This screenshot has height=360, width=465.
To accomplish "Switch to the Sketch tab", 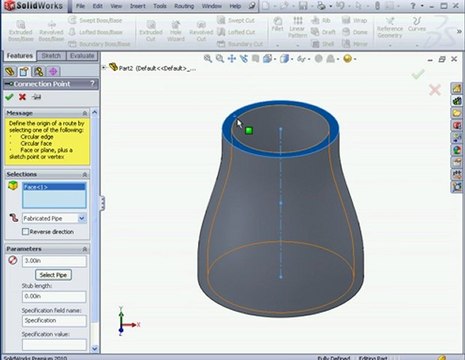I will 51,56.
